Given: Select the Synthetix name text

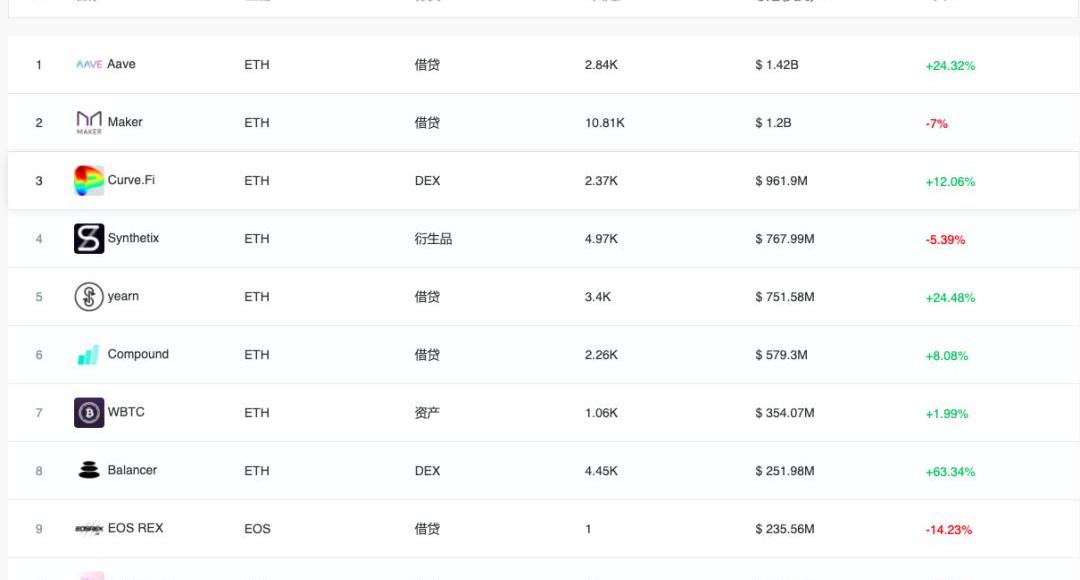Looking at the screenshot, I should [133, 238].
